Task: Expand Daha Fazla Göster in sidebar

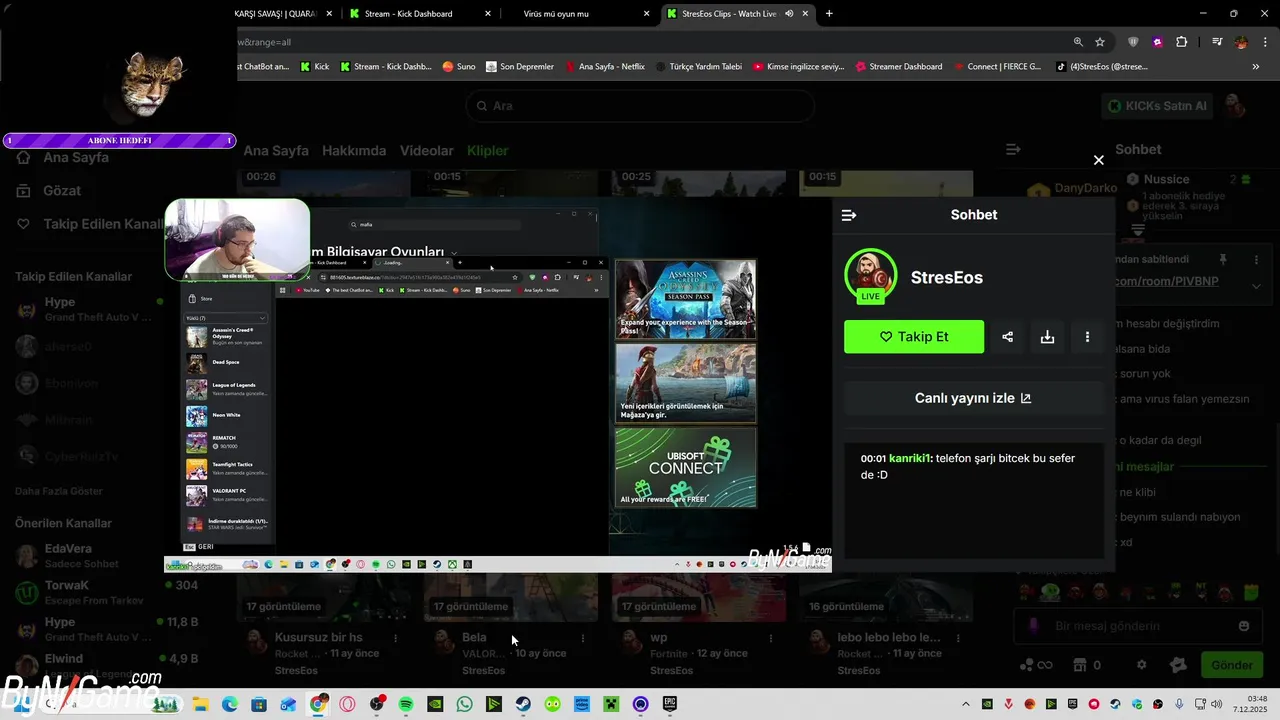Action: 59,491
